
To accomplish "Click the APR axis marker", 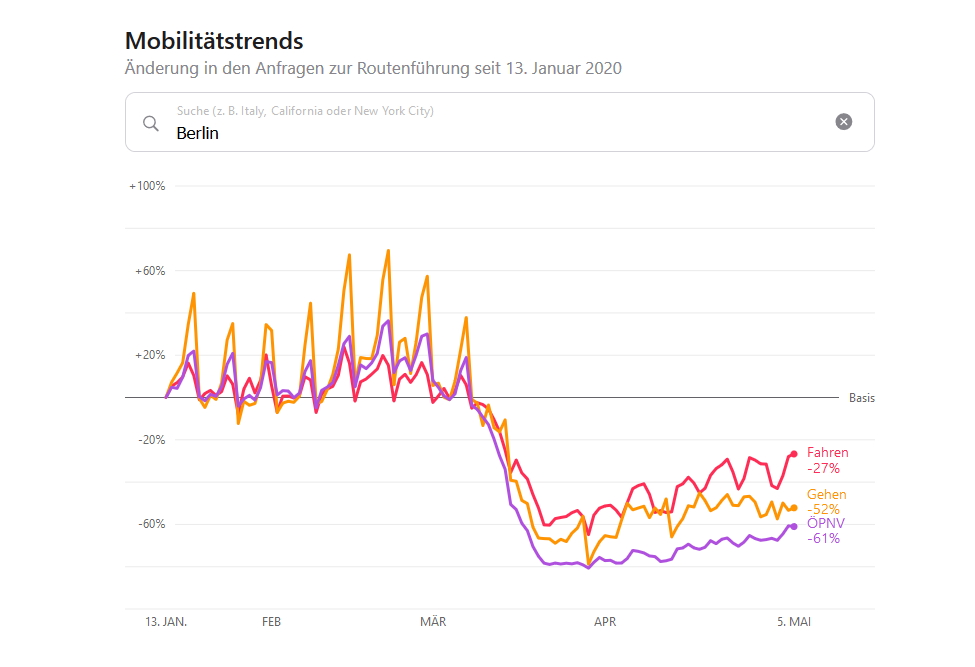I will 605,622.
